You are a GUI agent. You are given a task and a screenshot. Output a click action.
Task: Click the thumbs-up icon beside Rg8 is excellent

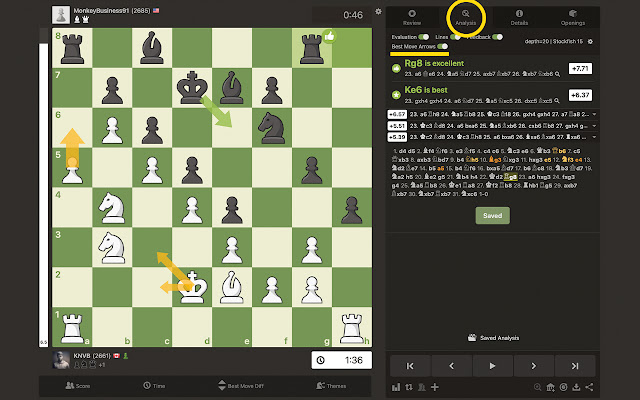396,69
